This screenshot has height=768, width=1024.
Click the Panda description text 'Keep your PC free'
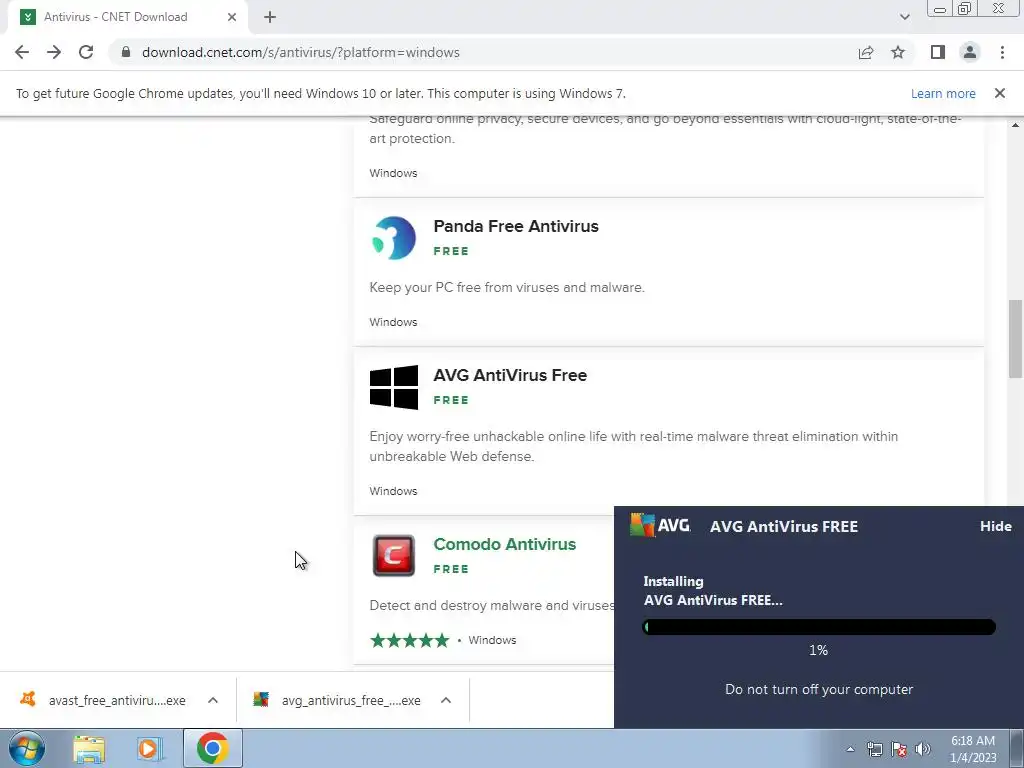pos(507,287)
